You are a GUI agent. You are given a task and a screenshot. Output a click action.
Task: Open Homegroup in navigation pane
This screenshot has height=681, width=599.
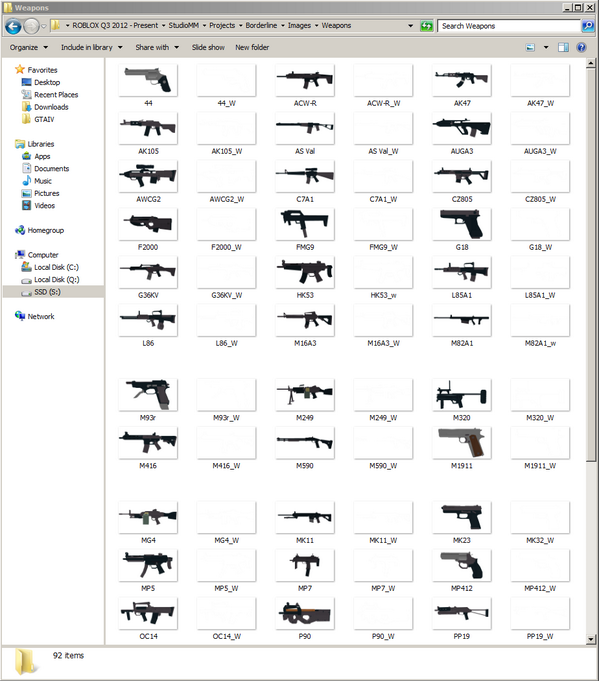40,230
